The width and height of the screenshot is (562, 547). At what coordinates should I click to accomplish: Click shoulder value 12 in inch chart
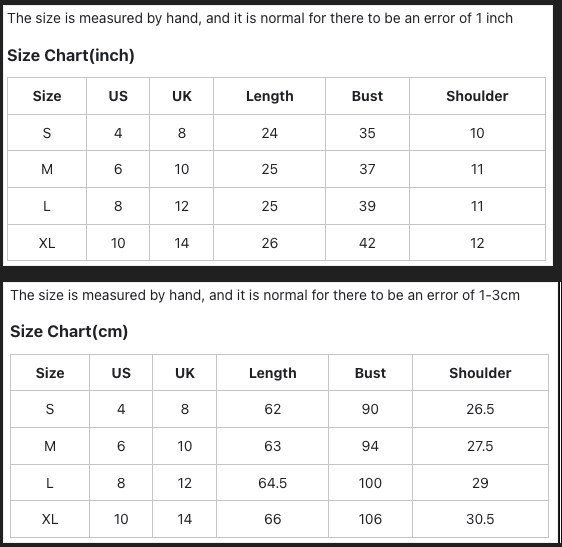tap(477, 243)
